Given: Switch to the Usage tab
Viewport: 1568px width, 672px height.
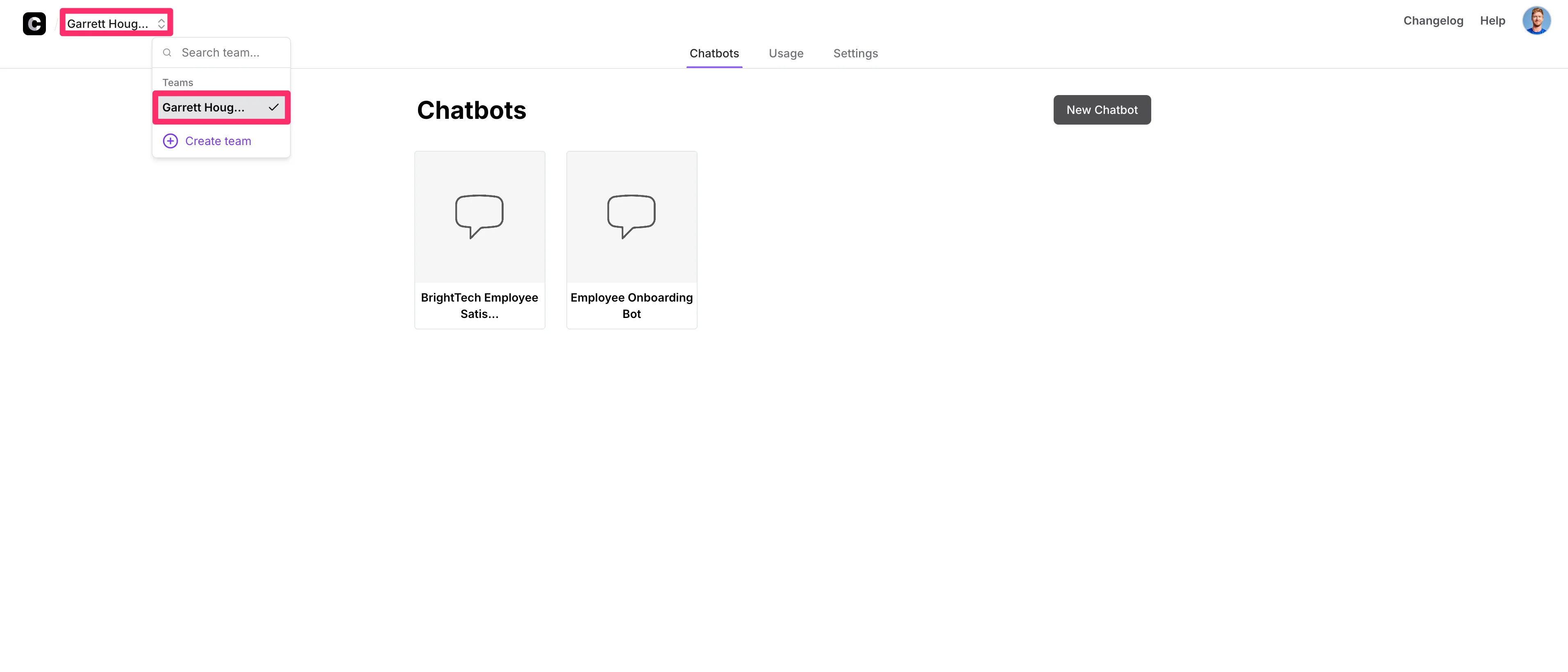Looking at the screenshot, I should (x=785, y=54).
